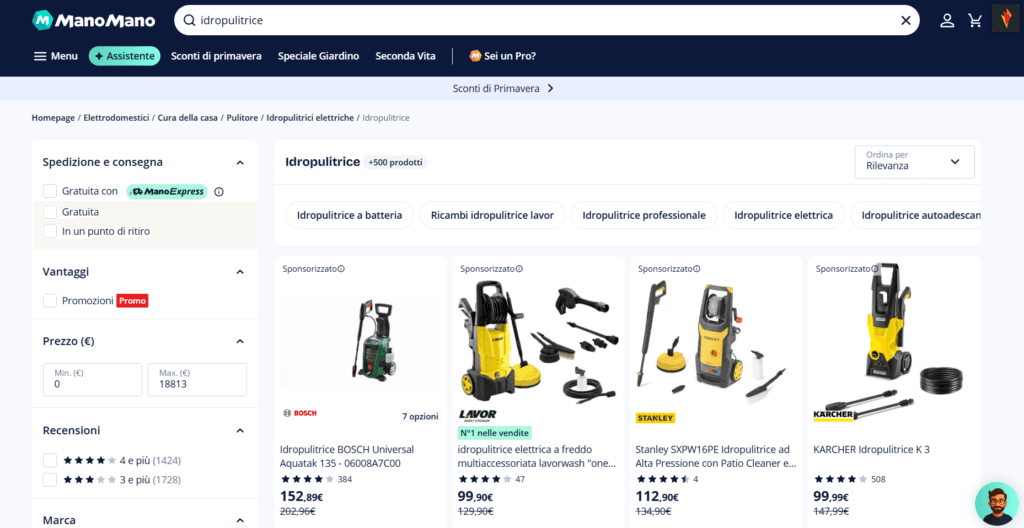Collapse Spedizione e consegna section
The image size is (1024, 528).
(240, 162)
